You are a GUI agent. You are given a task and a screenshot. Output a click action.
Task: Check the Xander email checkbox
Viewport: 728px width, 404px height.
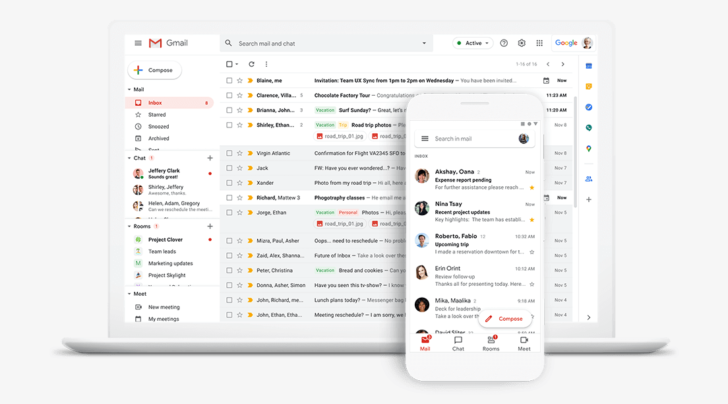point(229,182)
